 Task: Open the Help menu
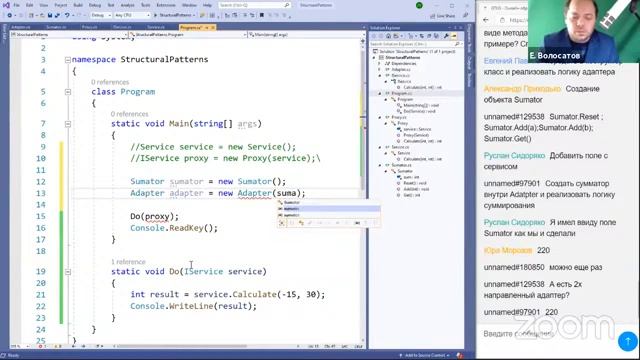(x=207, y=5)
